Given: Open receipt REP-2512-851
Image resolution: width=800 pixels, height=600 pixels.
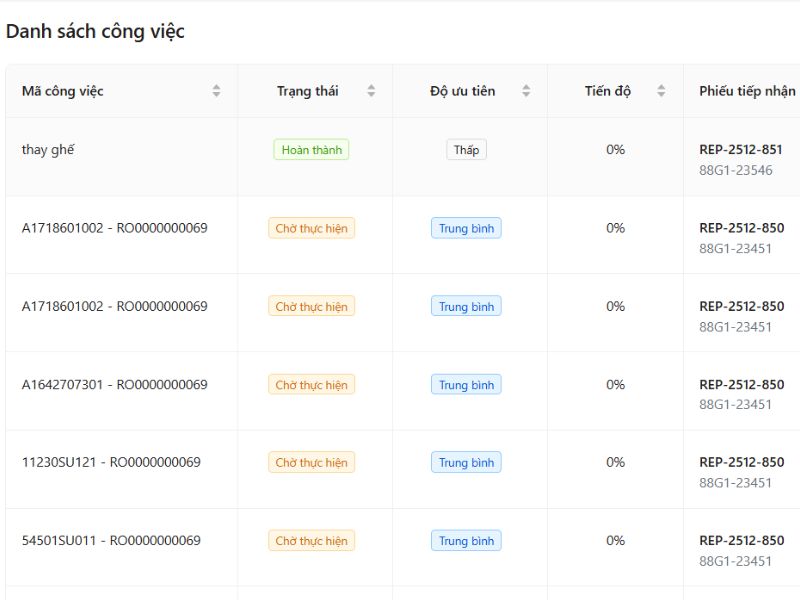Looking at the screenshot, I should point(740,150).
